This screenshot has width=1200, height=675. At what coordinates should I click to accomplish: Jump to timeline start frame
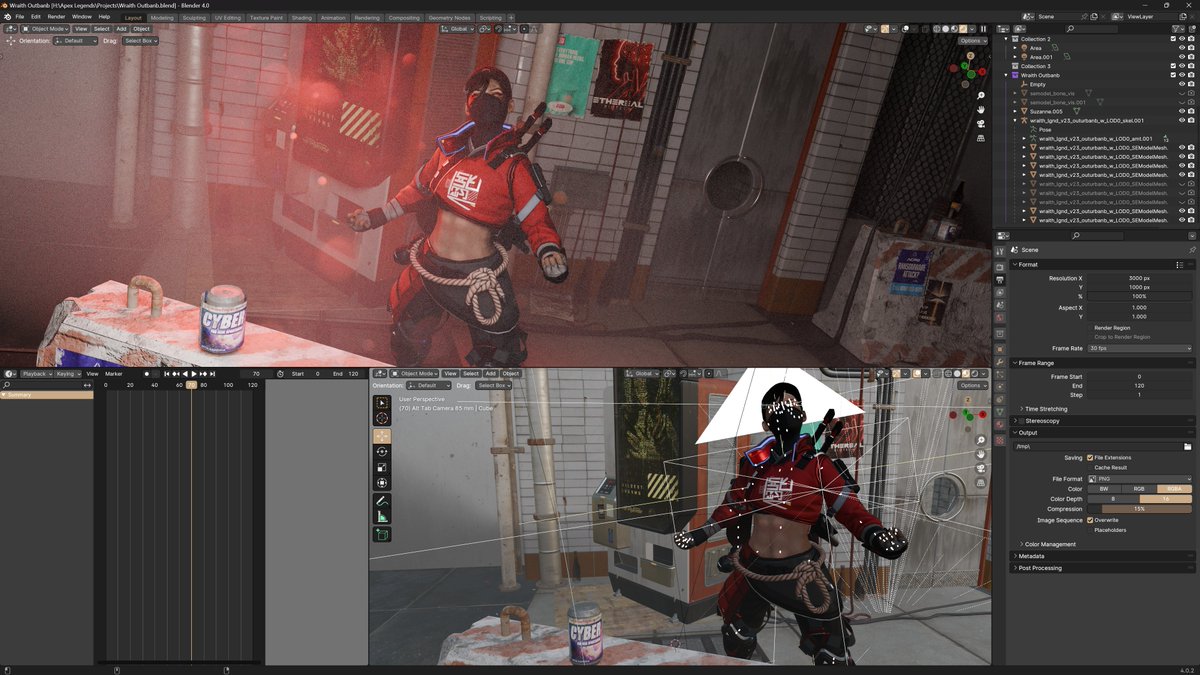(x=166, y=373)
